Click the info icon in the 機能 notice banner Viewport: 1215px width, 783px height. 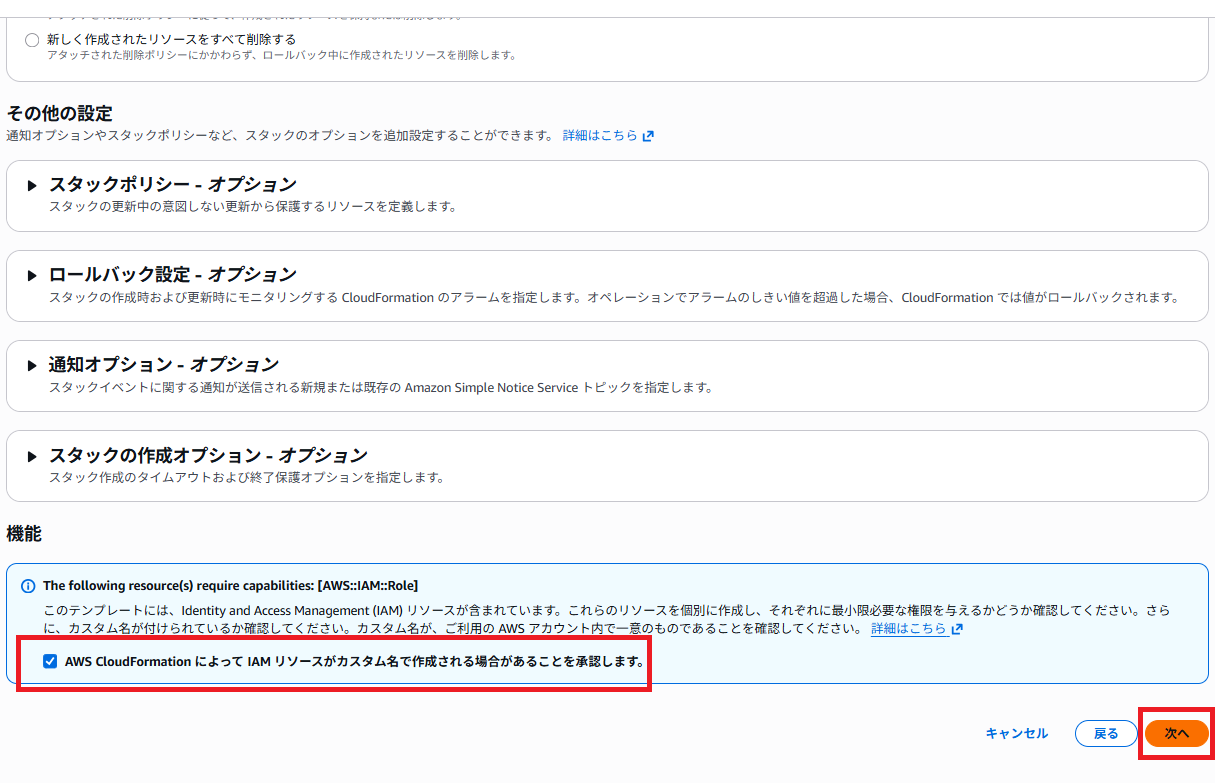(25, 585)
